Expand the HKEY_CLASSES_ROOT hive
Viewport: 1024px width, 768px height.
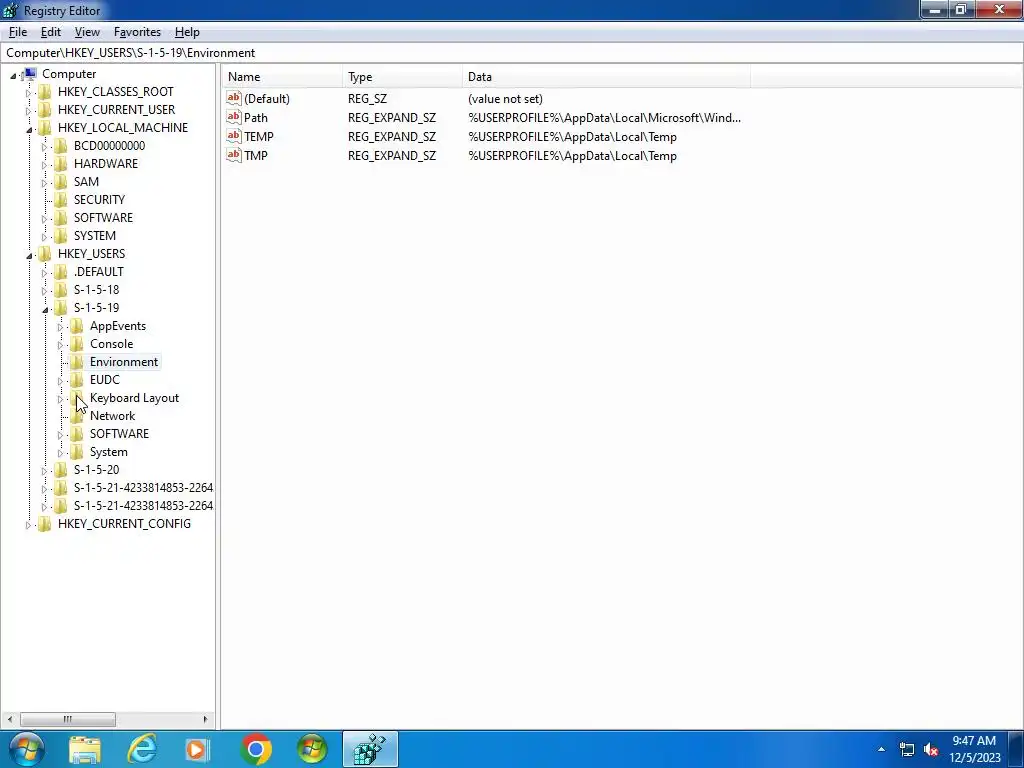[x=28, y=93]
